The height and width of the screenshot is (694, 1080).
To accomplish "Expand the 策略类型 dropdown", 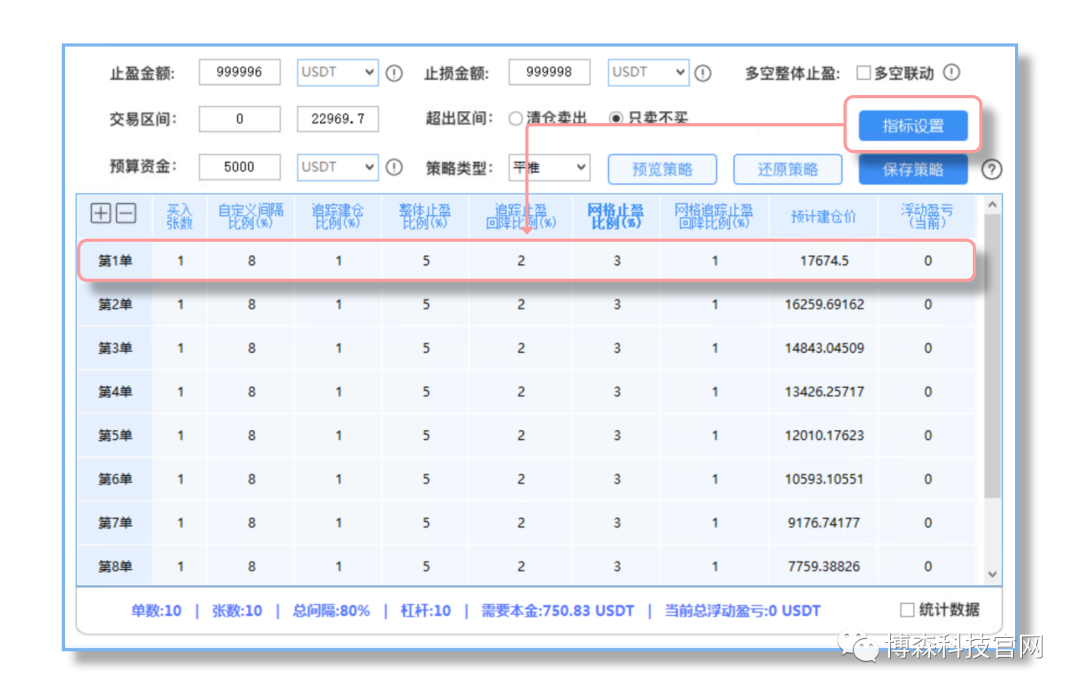I will tap(549, 167).
